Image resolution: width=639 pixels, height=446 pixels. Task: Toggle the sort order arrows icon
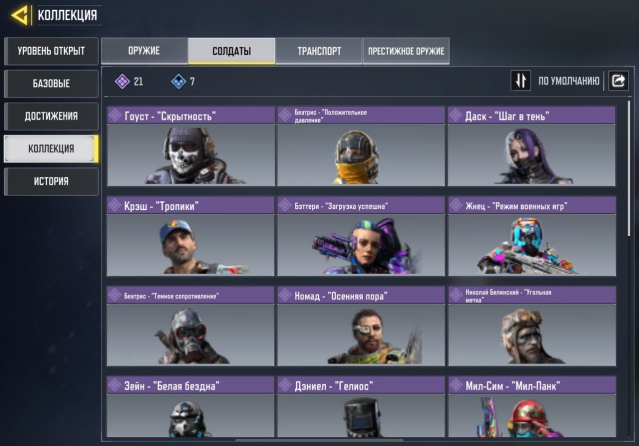click(520, 80)
